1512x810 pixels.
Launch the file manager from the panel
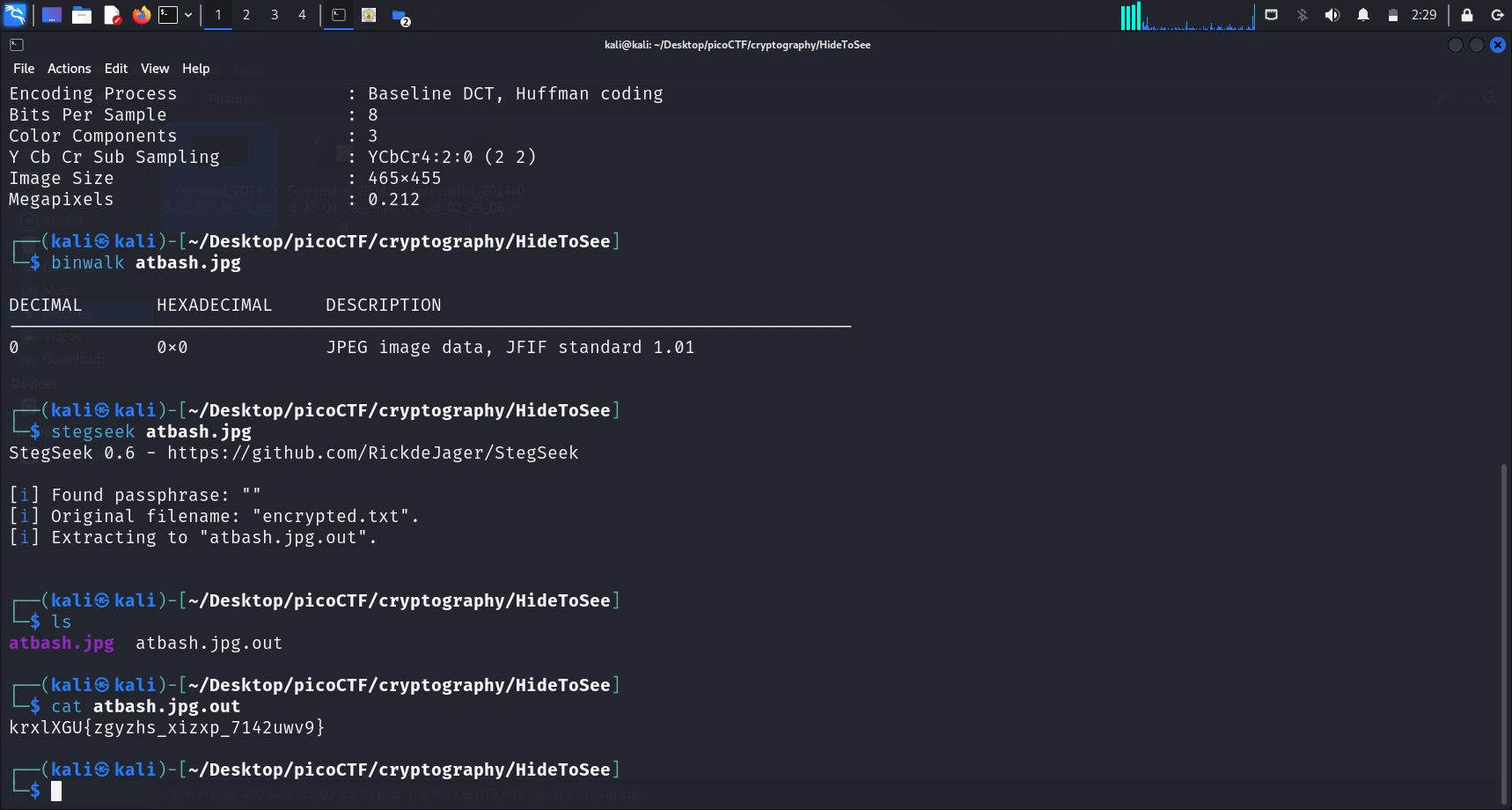pyautogui.click(x=82, y=15)
